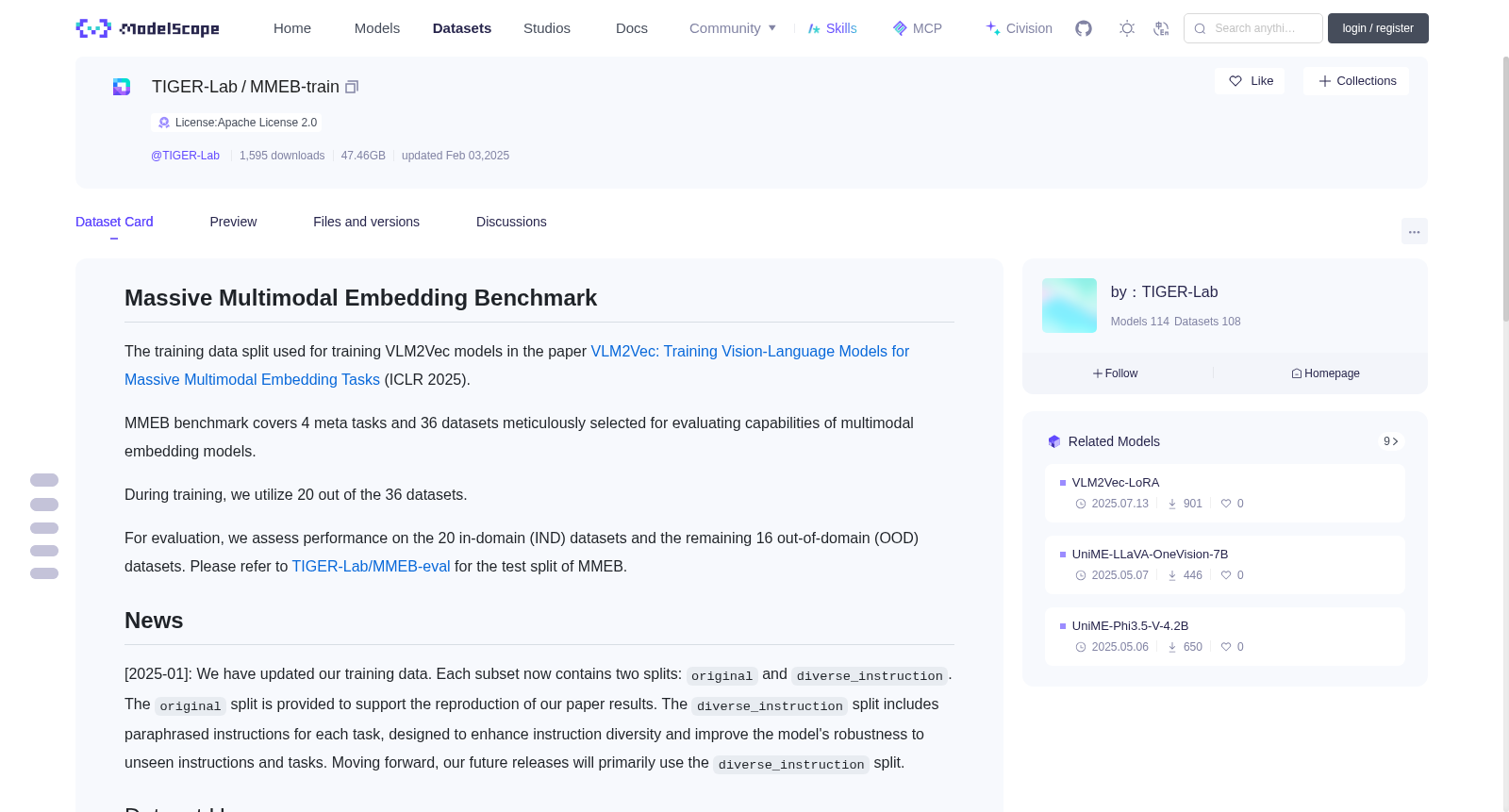1509x812 pixels.
Task: Navigate to Studios
Action: (x=547, y=28)
